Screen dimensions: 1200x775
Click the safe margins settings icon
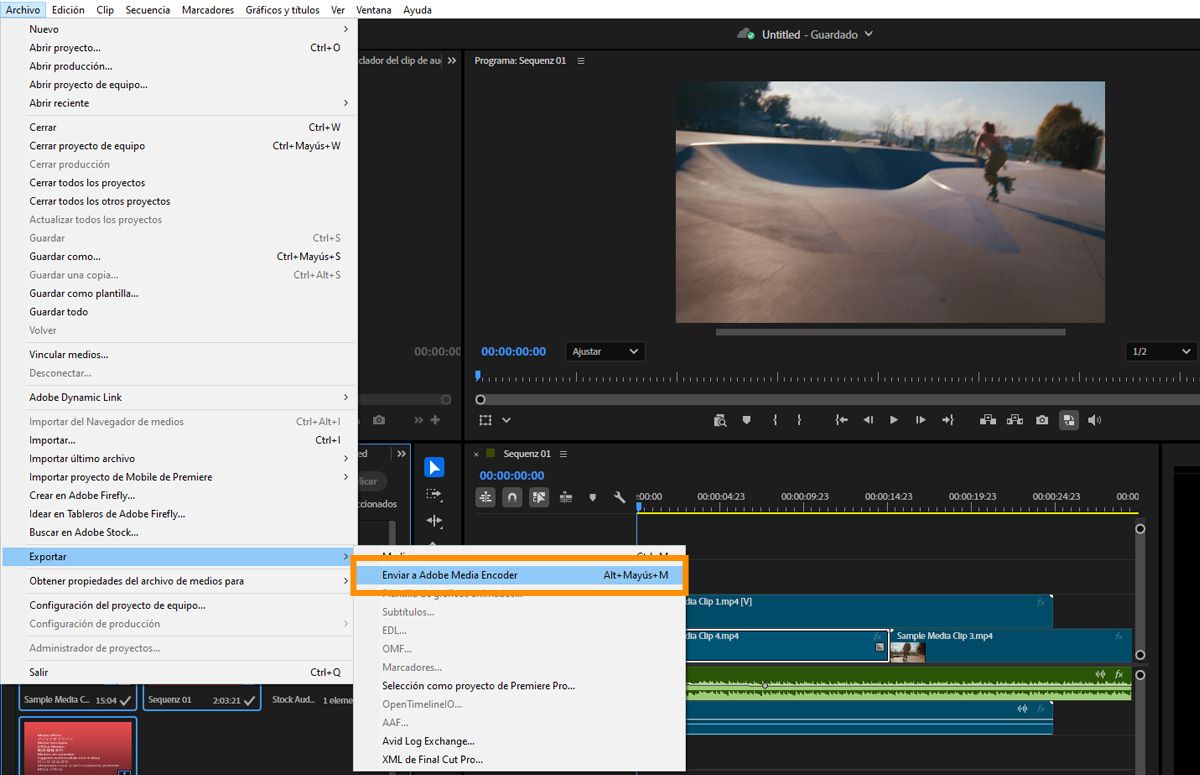point(485,421)
